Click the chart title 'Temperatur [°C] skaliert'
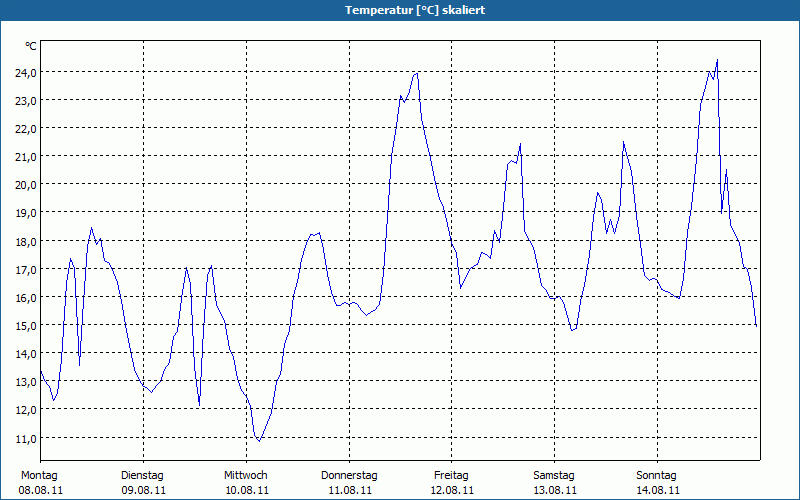 (x=415, y=10)
